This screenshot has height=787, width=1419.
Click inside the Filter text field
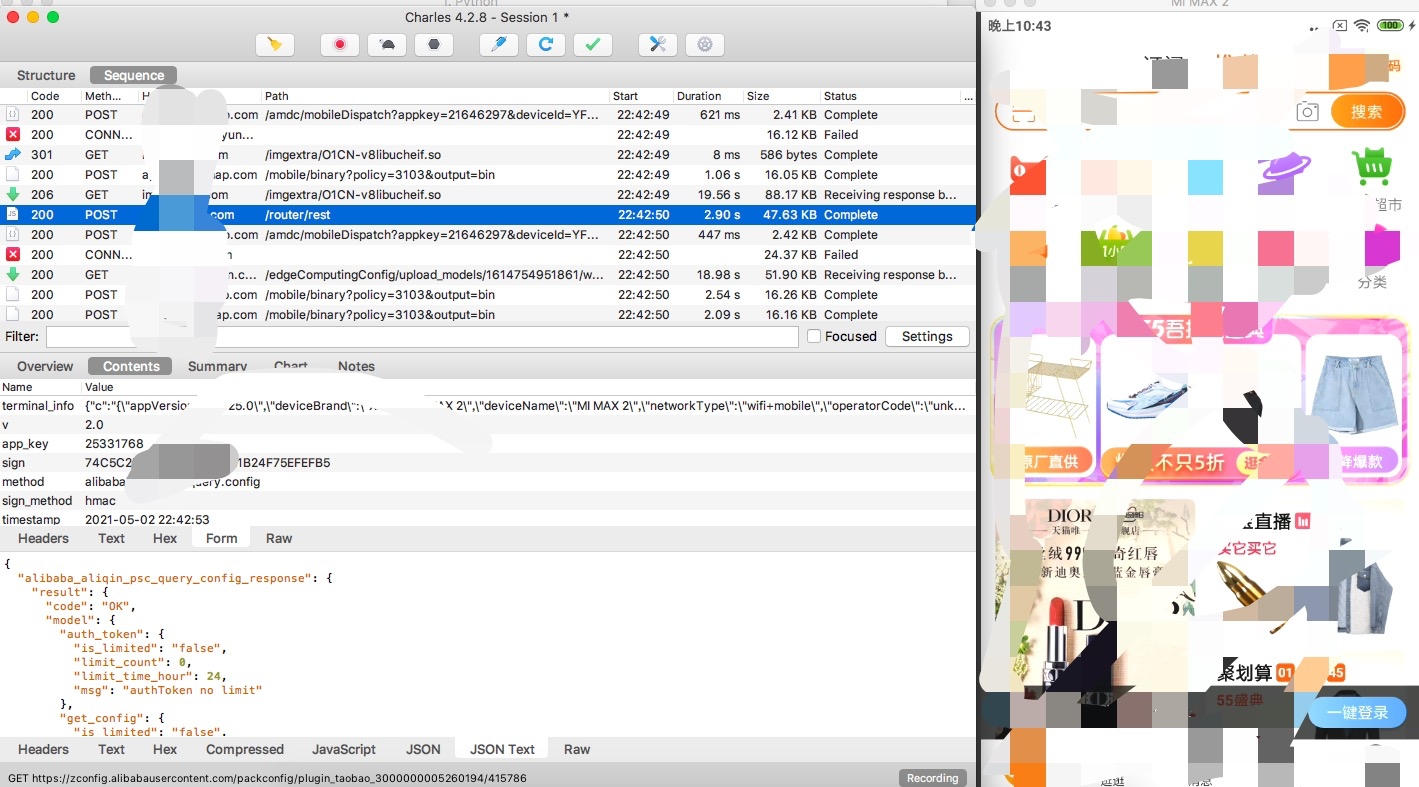(422, 337)
